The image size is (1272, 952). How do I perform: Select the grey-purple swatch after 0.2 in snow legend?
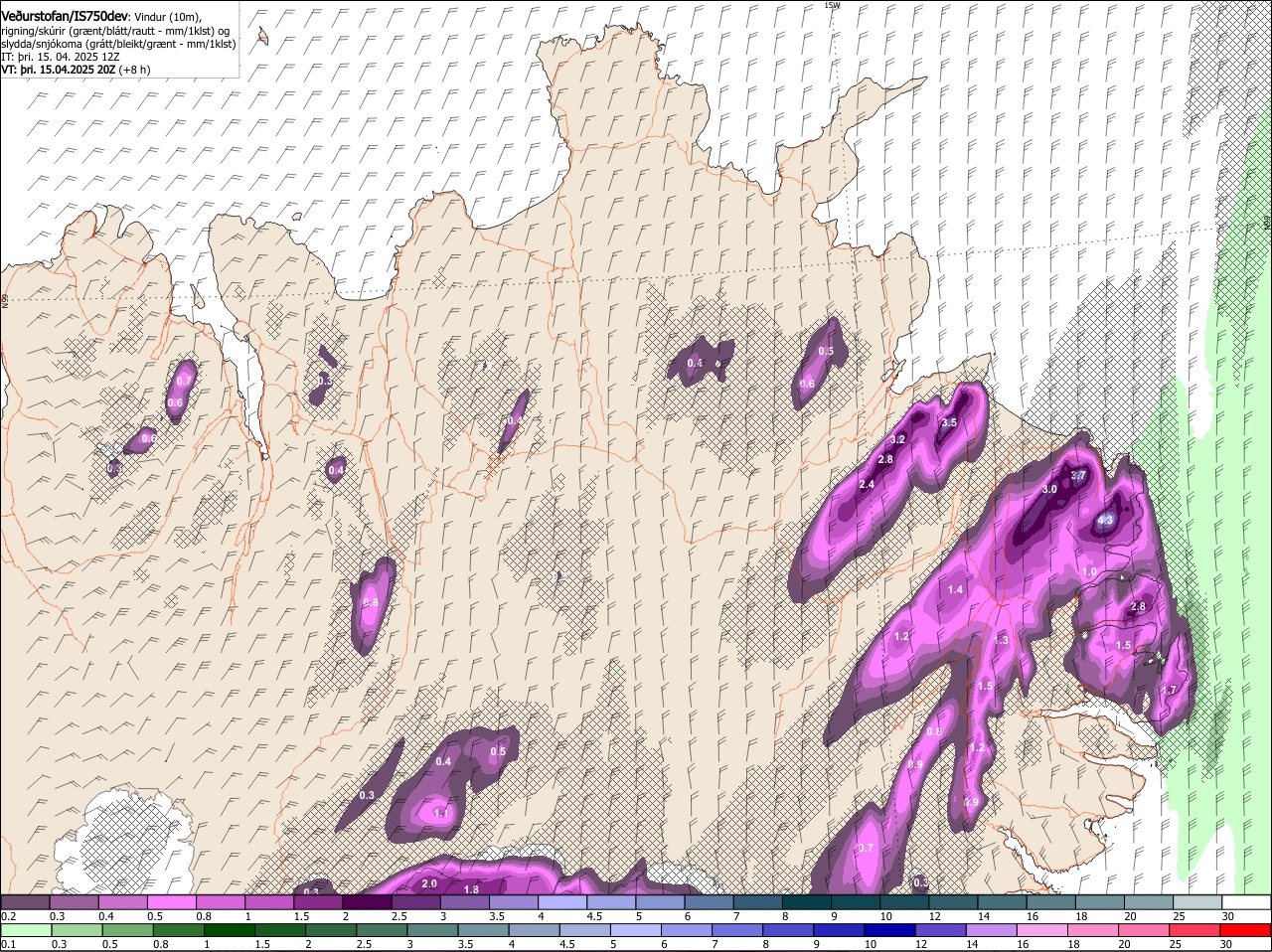coord(26,902)
